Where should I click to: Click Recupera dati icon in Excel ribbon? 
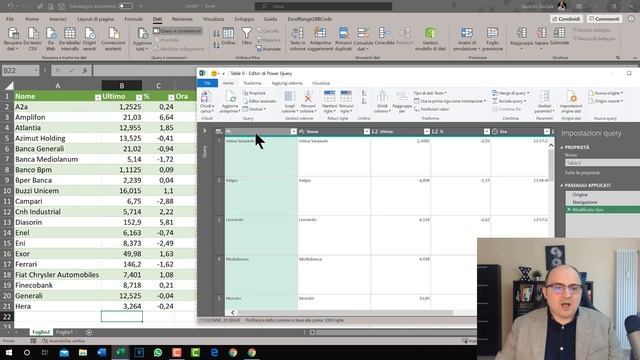click(x=13, y=39)
